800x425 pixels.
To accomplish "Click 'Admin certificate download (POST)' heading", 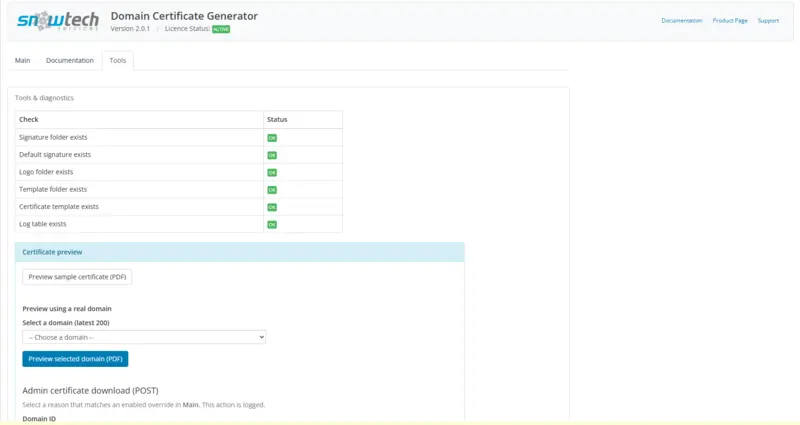I will (x=90, y=390).
